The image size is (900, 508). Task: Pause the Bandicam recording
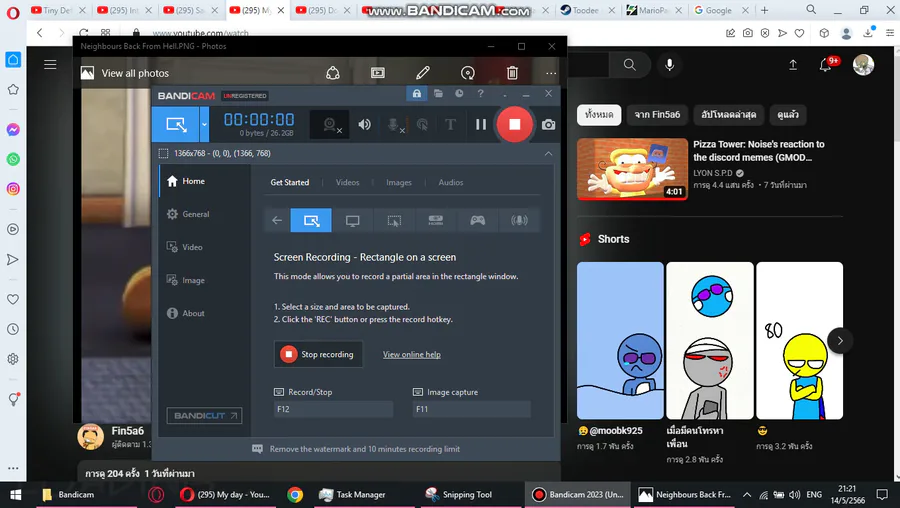[481, 124]
